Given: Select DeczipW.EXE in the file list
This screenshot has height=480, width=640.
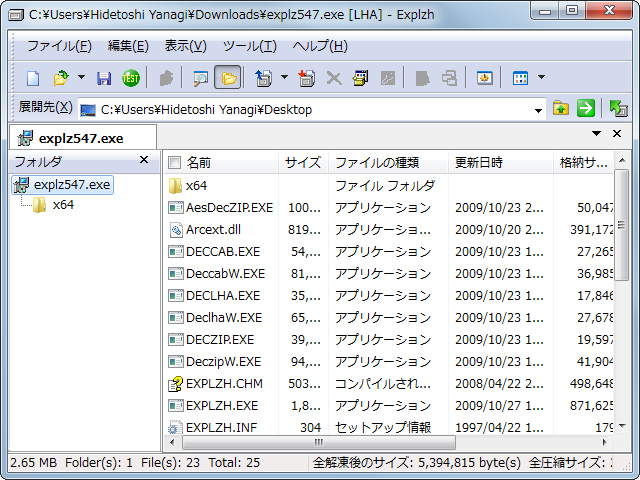Looking at the screenshot, I should tap(215, 362).
